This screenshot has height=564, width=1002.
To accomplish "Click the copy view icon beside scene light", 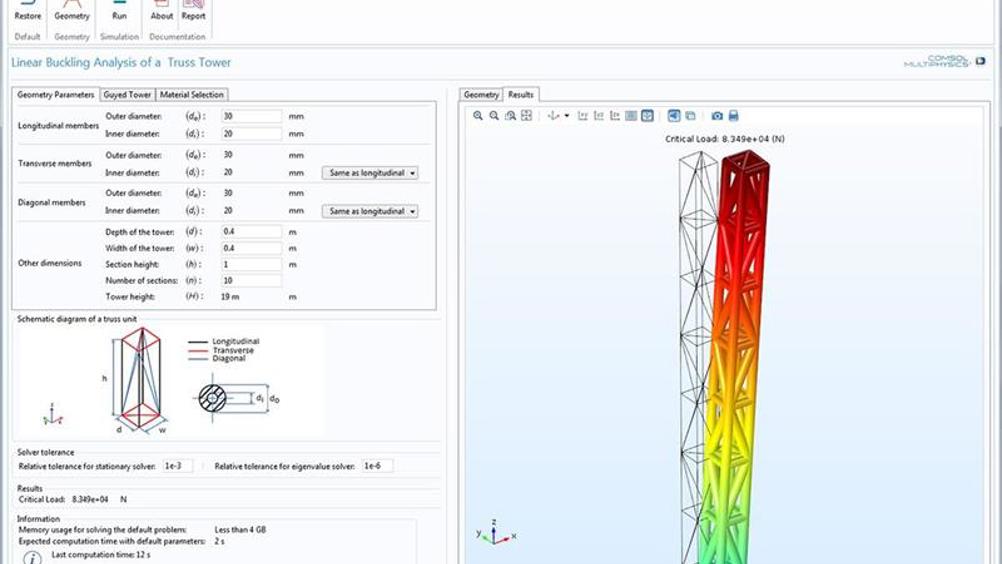I will (690, 116).
